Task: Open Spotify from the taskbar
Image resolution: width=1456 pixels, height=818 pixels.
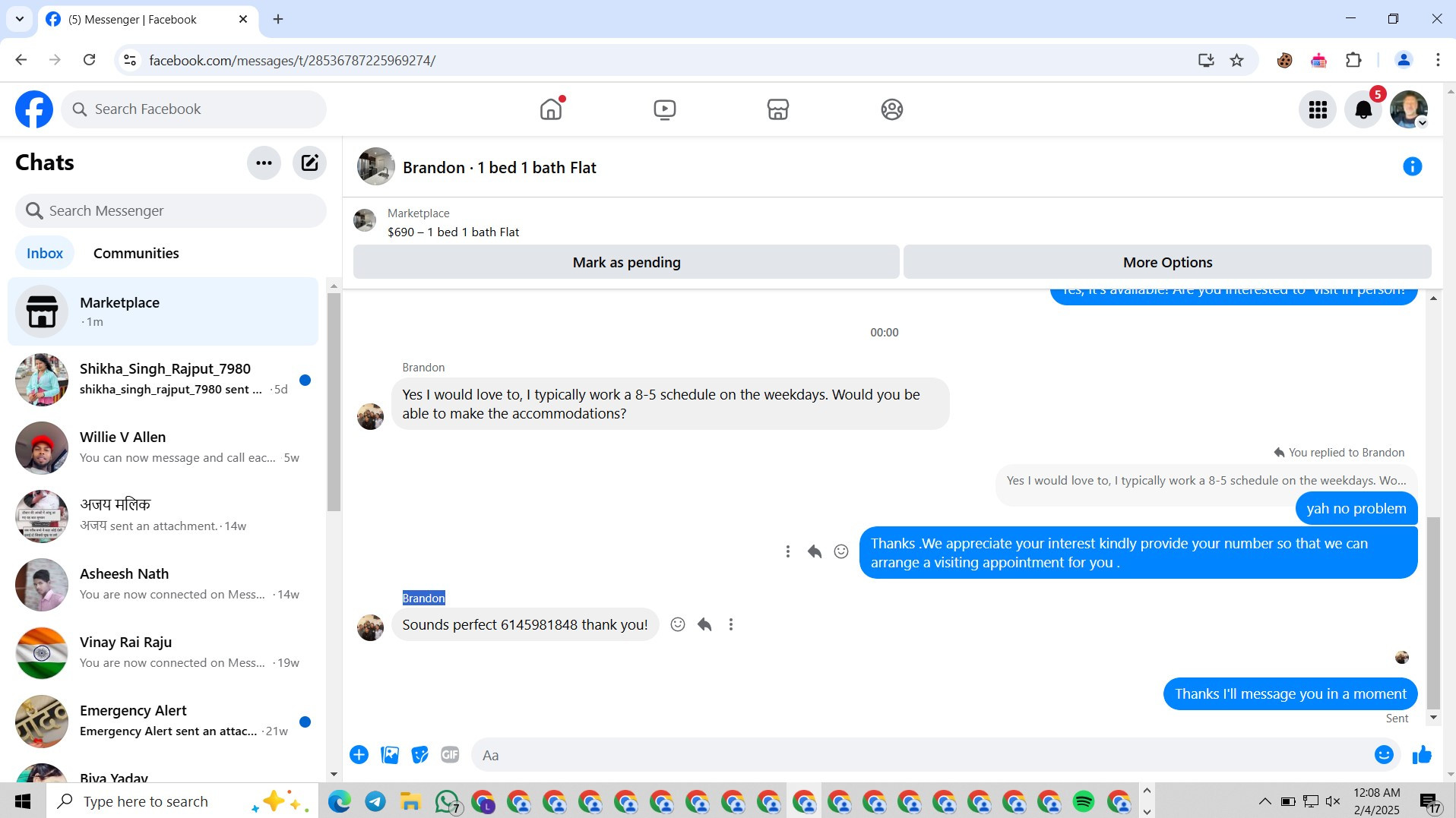Action: point(1083,801)
